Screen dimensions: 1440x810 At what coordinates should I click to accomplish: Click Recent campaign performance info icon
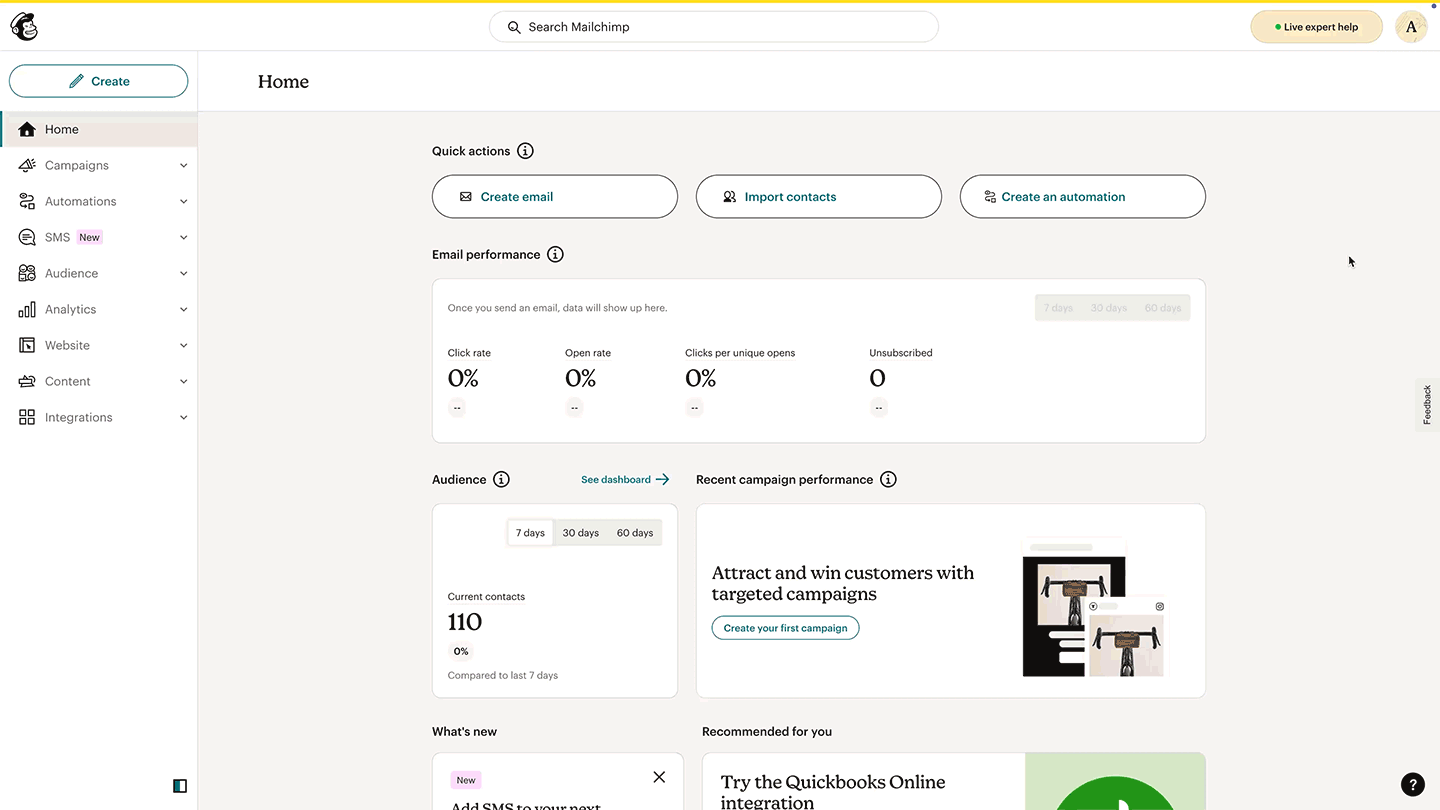pos(888,480)
